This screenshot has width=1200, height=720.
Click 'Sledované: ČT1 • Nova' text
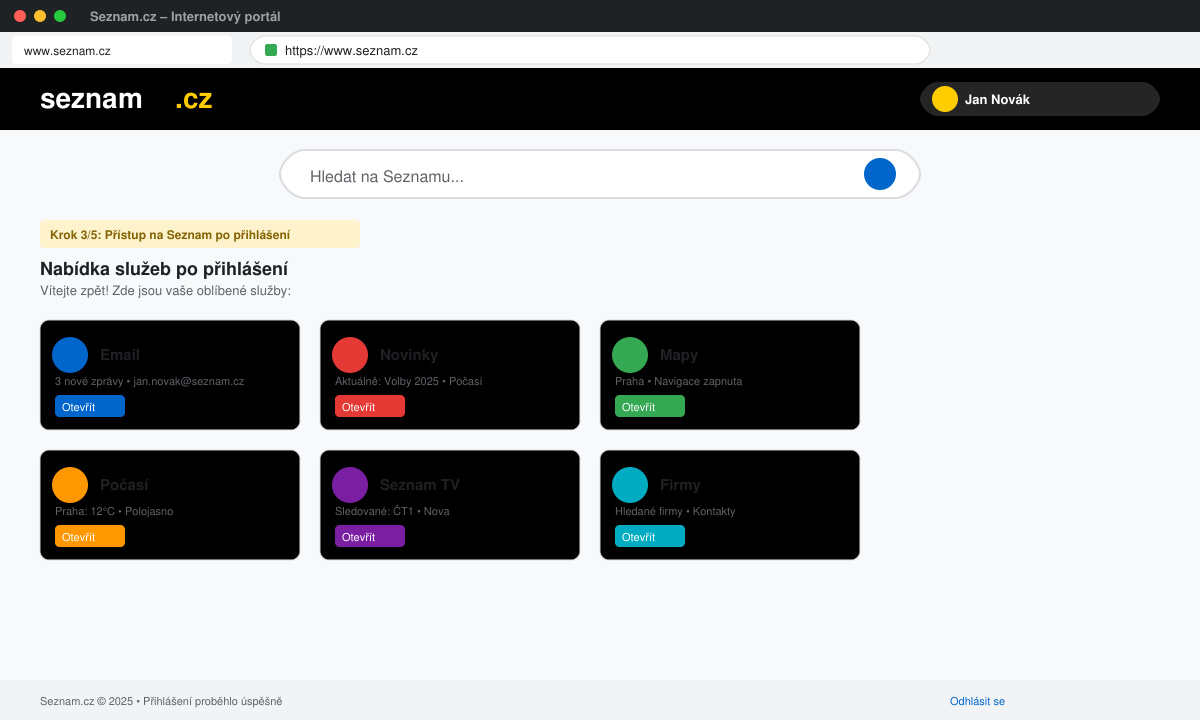coord(392,511)
